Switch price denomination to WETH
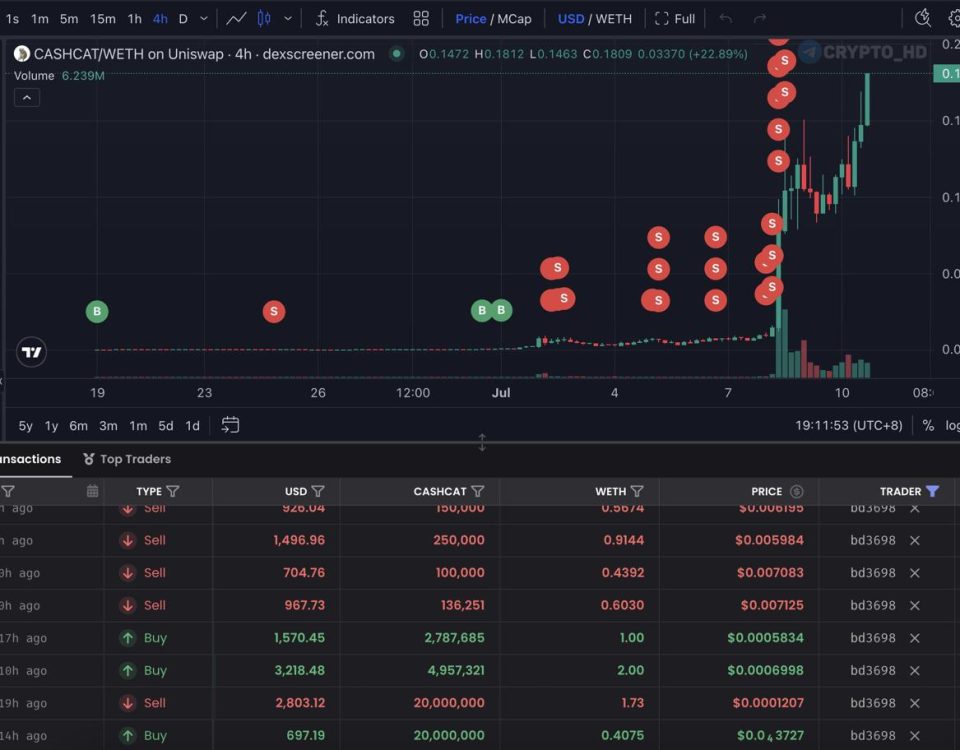960x750 pixels. (x=613, y=19)
